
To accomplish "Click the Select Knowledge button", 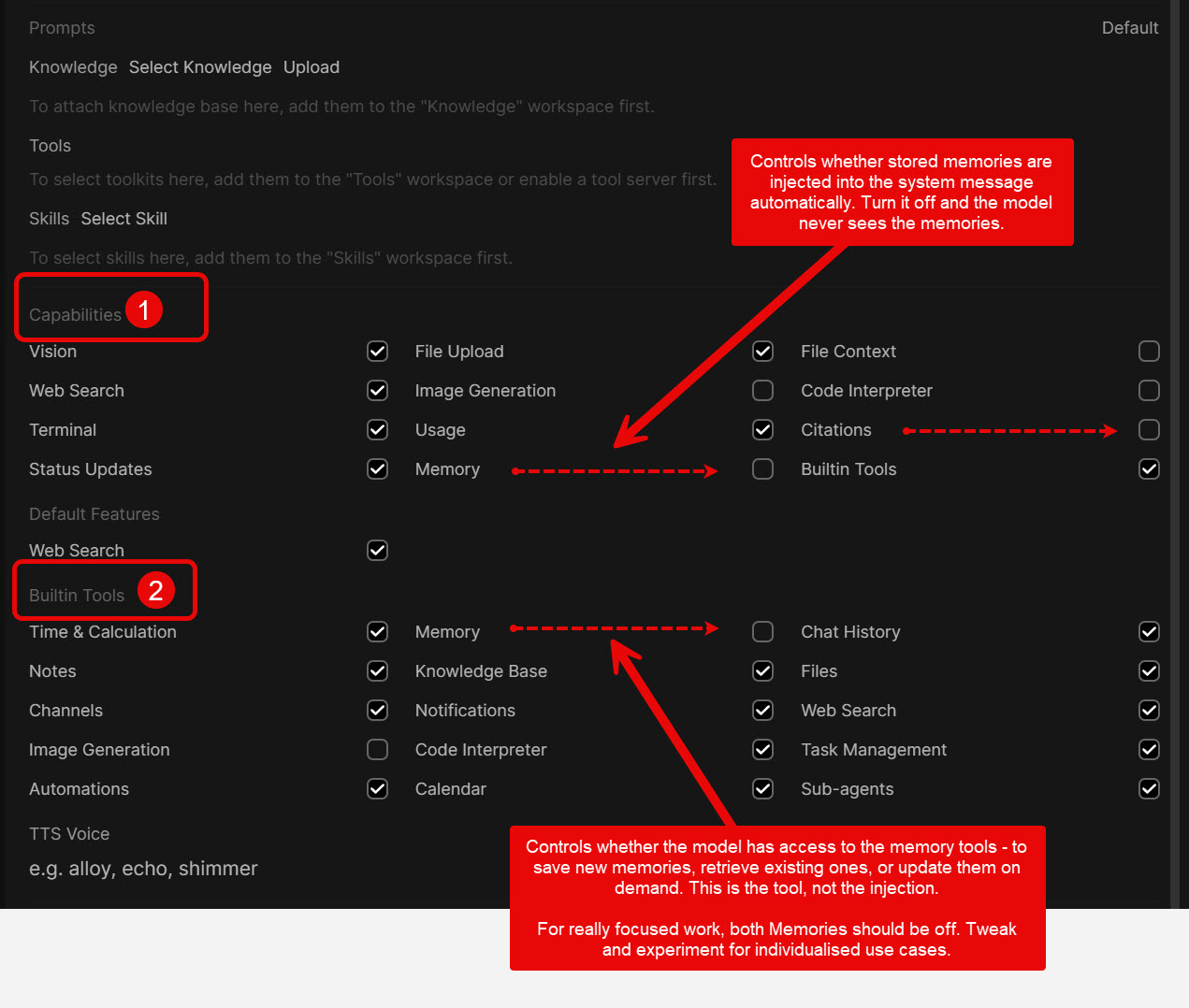I will 200,67.
